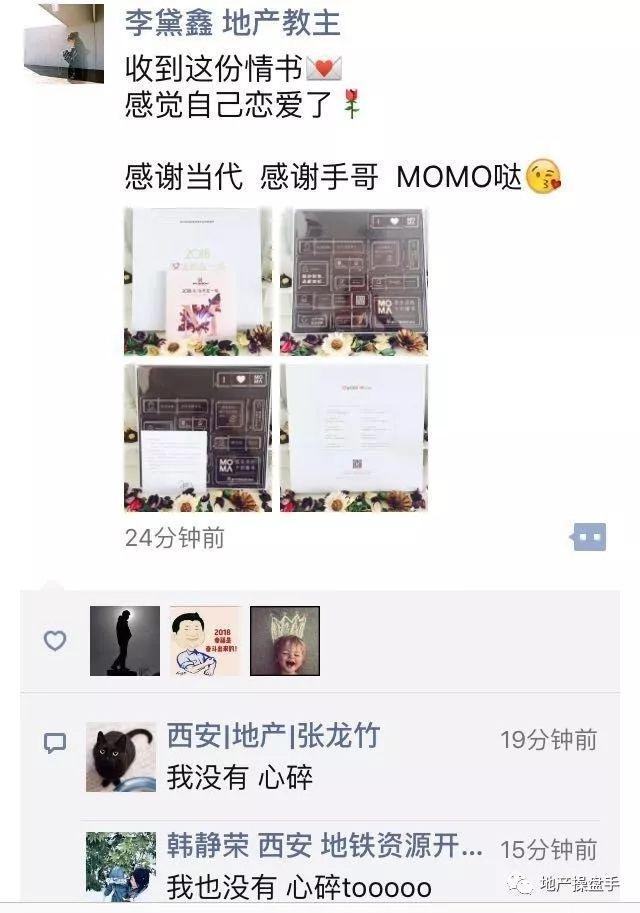Reply to comment 我也没有 心碎tooooo
Image resolution: width=640 pixels, height=913 pixels.
(x=299, y=887)
